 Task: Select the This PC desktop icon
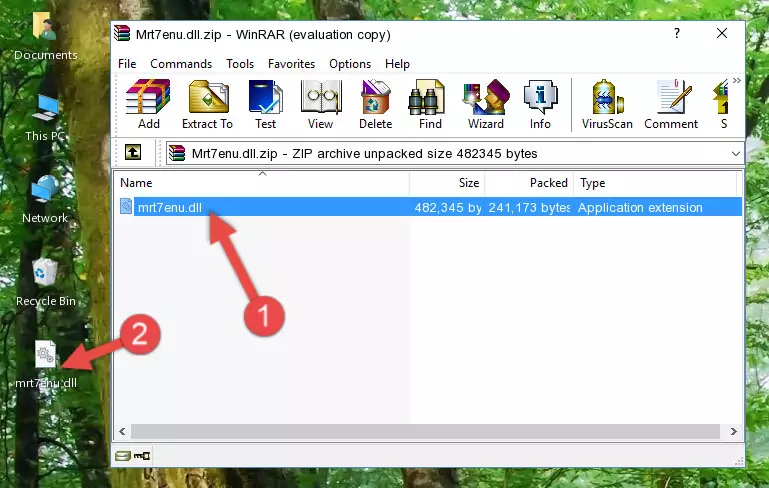45,118
